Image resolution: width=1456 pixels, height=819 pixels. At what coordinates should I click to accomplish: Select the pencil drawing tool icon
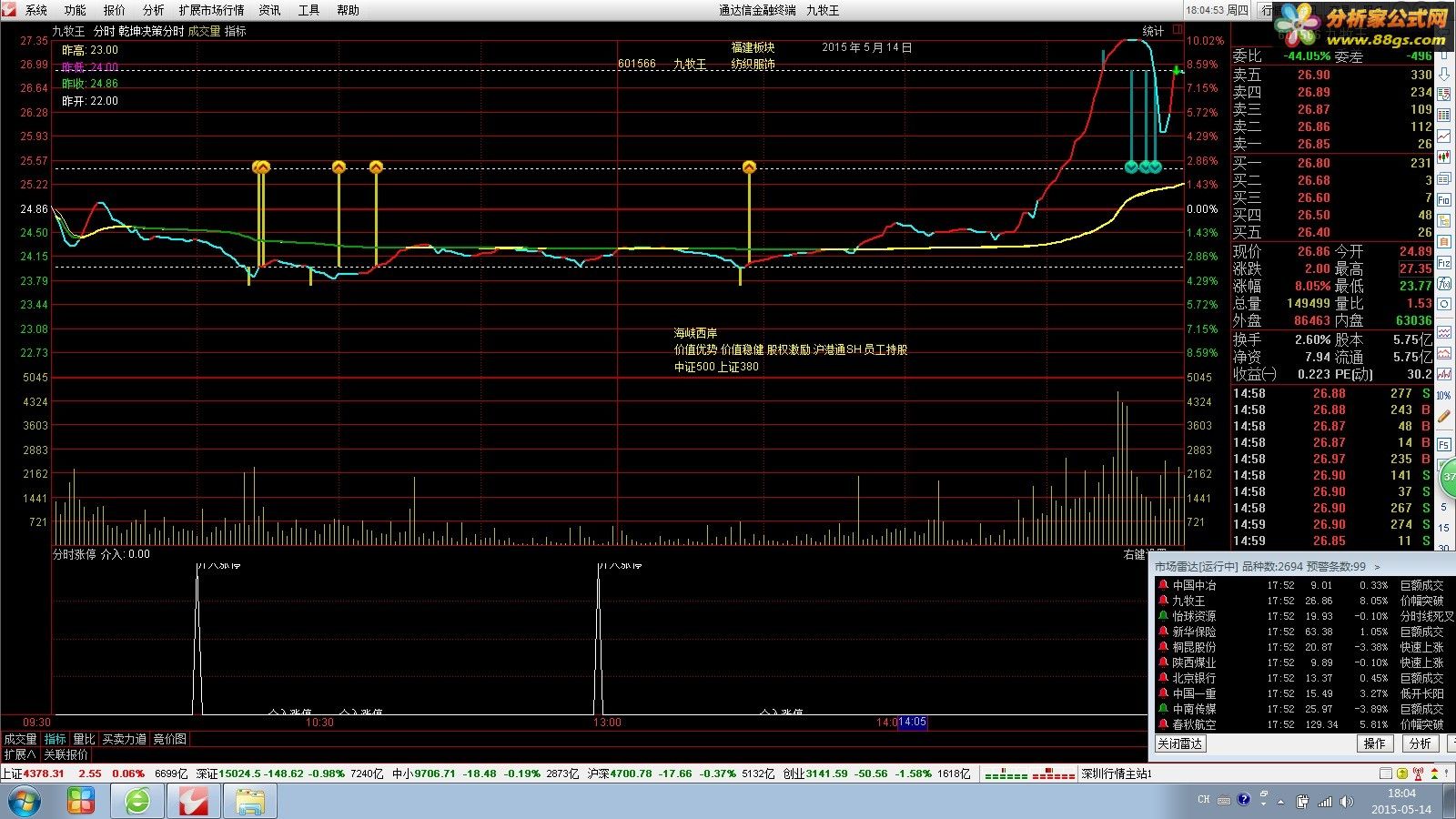click(x=1444, y=417)
